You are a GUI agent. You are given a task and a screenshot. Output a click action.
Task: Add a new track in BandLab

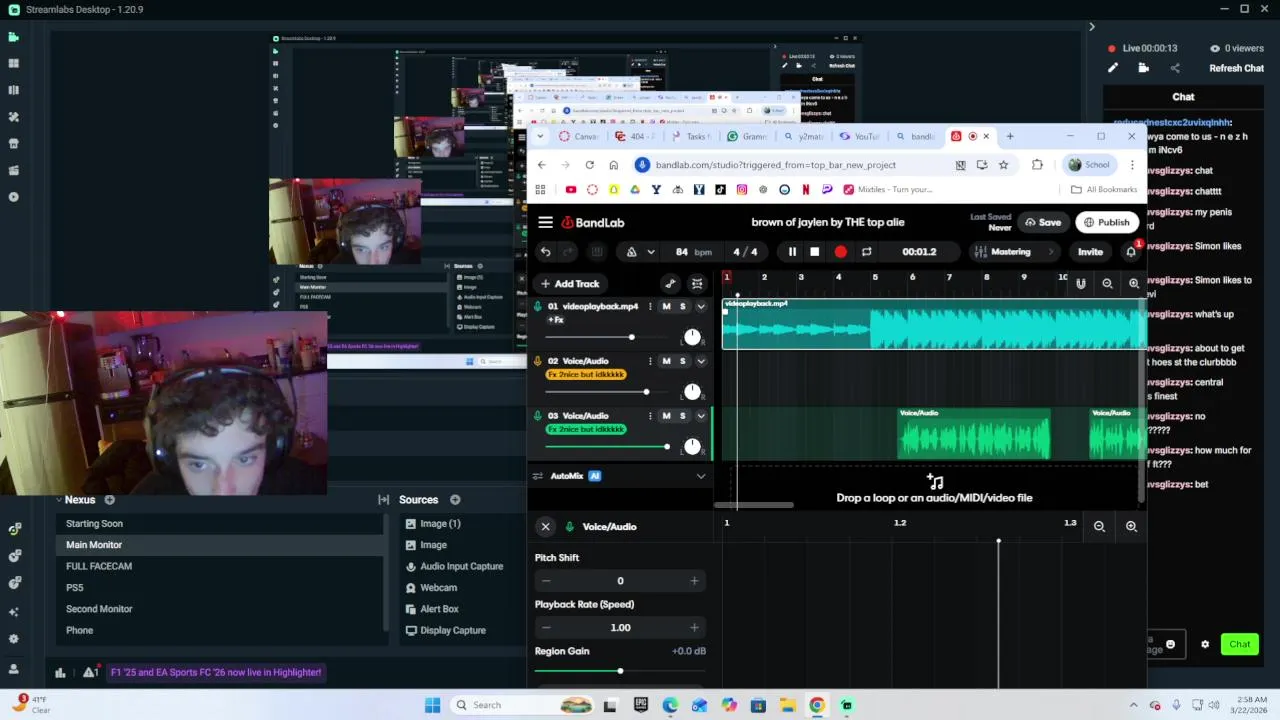(x=569, y=284)
